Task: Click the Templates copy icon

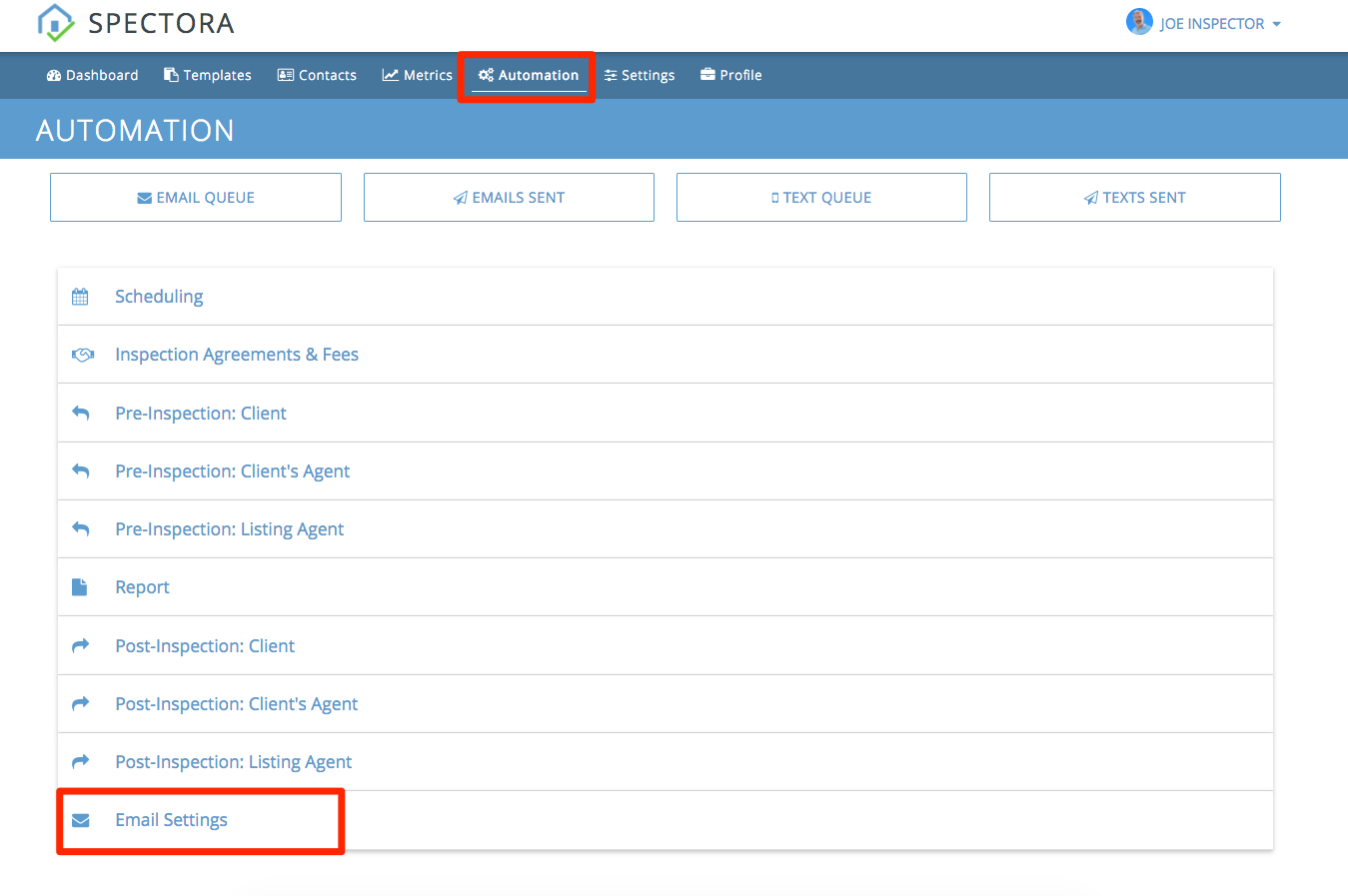Action: pos(171,75)
